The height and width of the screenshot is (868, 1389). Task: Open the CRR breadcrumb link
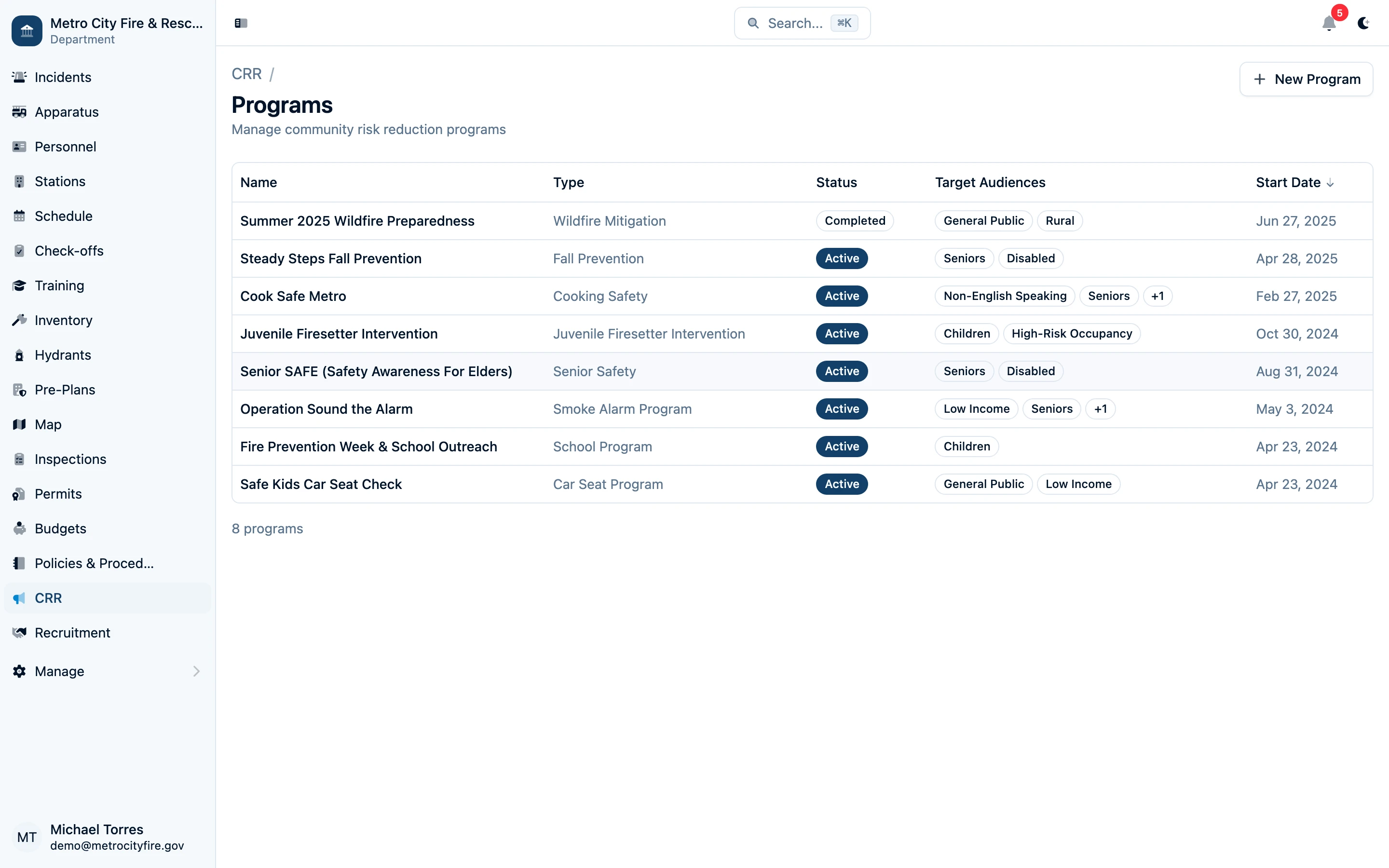pyautogui.click(x=246, y=73)
